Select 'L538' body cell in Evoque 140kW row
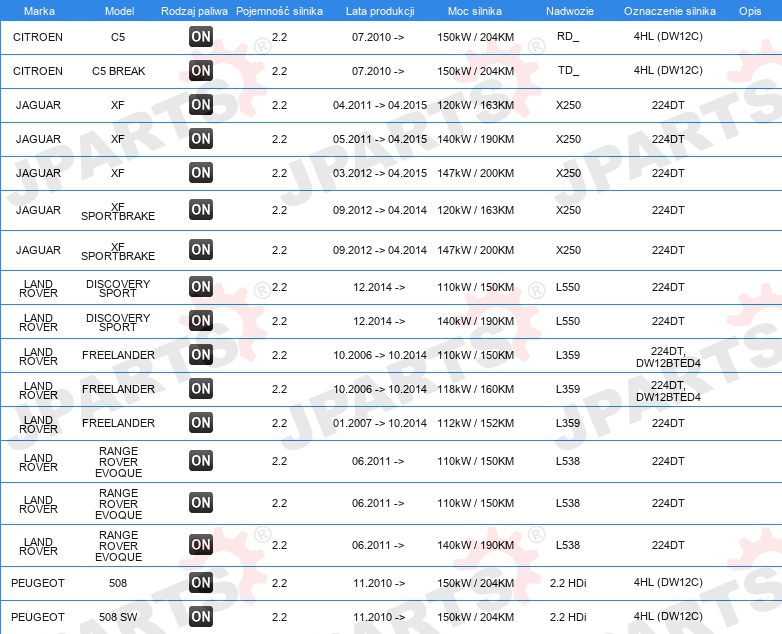 [568, 545]
